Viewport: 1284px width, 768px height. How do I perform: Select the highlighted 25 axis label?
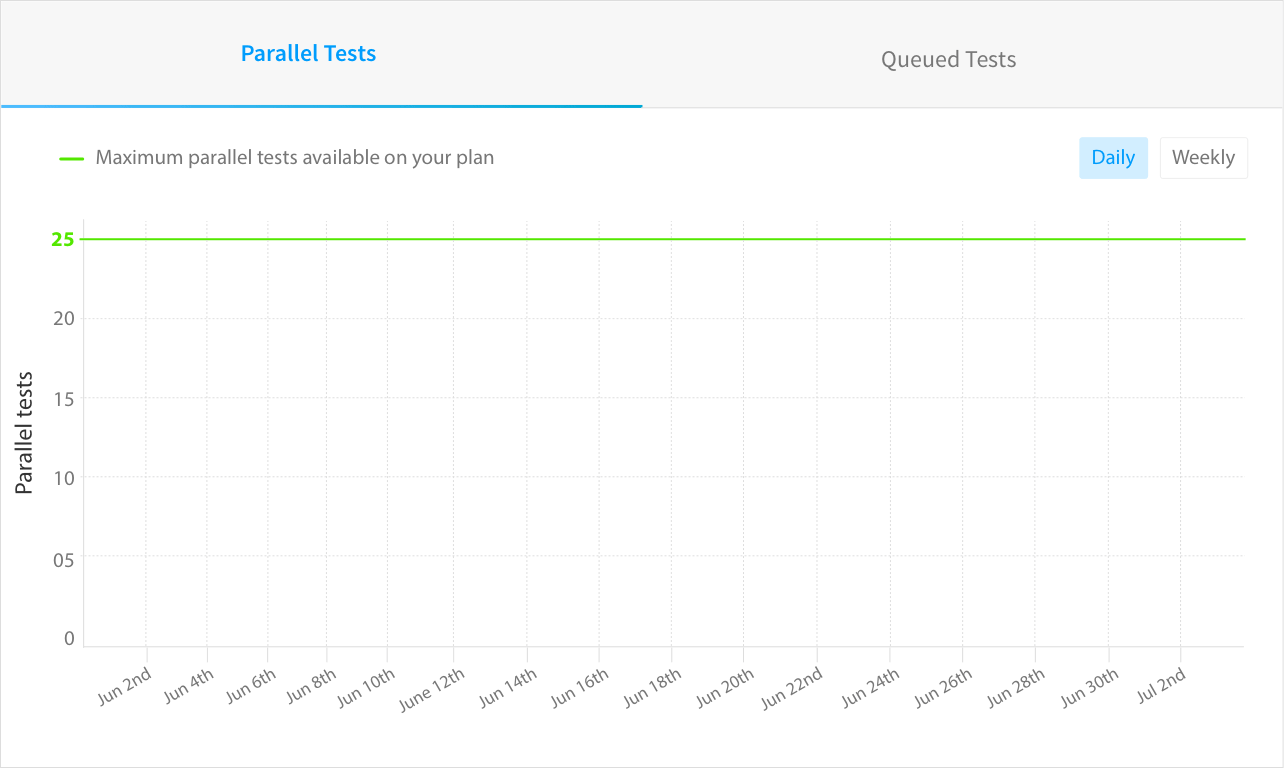pyautogui.click(x=63, y=239)
